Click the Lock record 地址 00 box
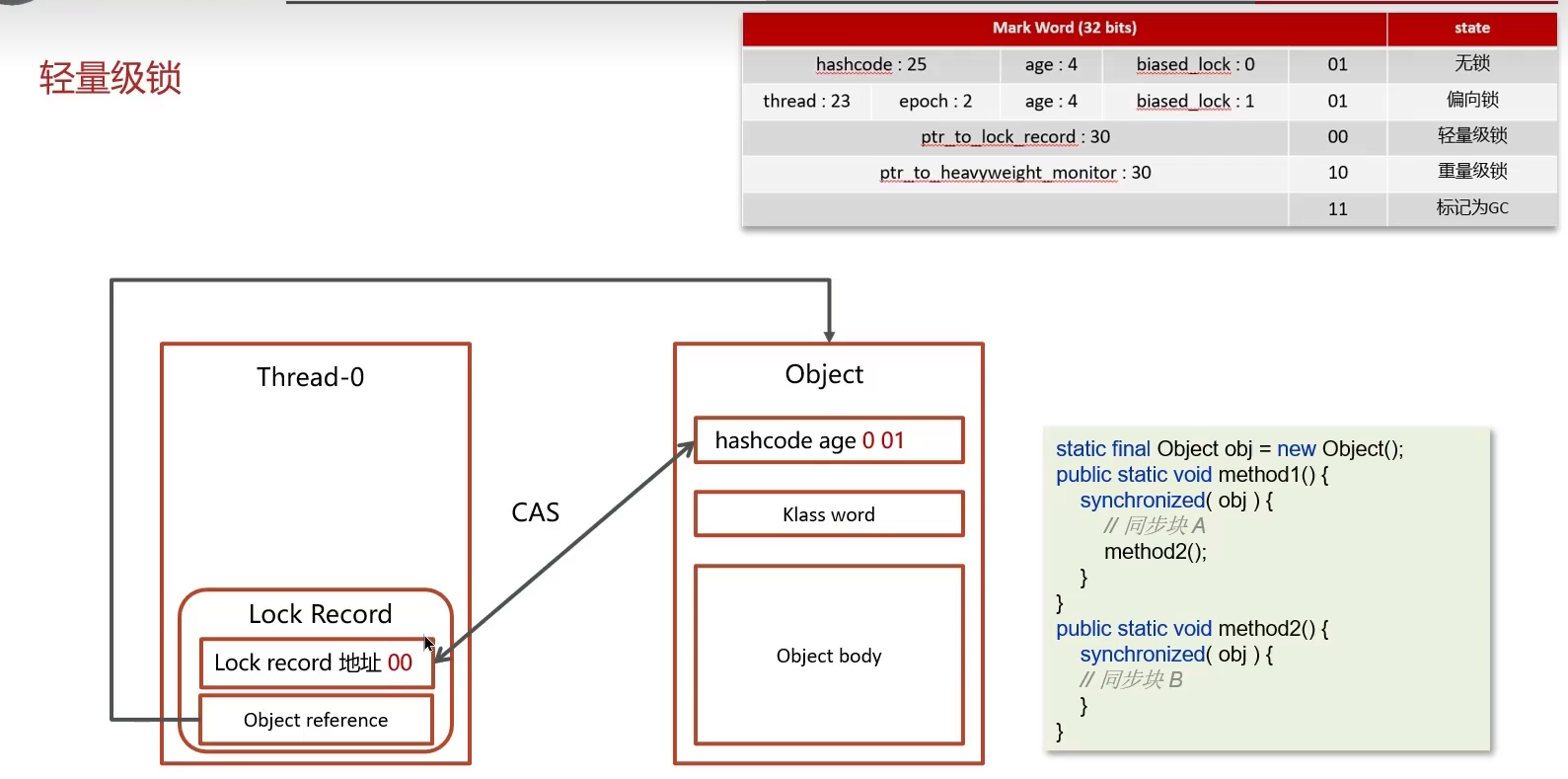 pos(316,662)
